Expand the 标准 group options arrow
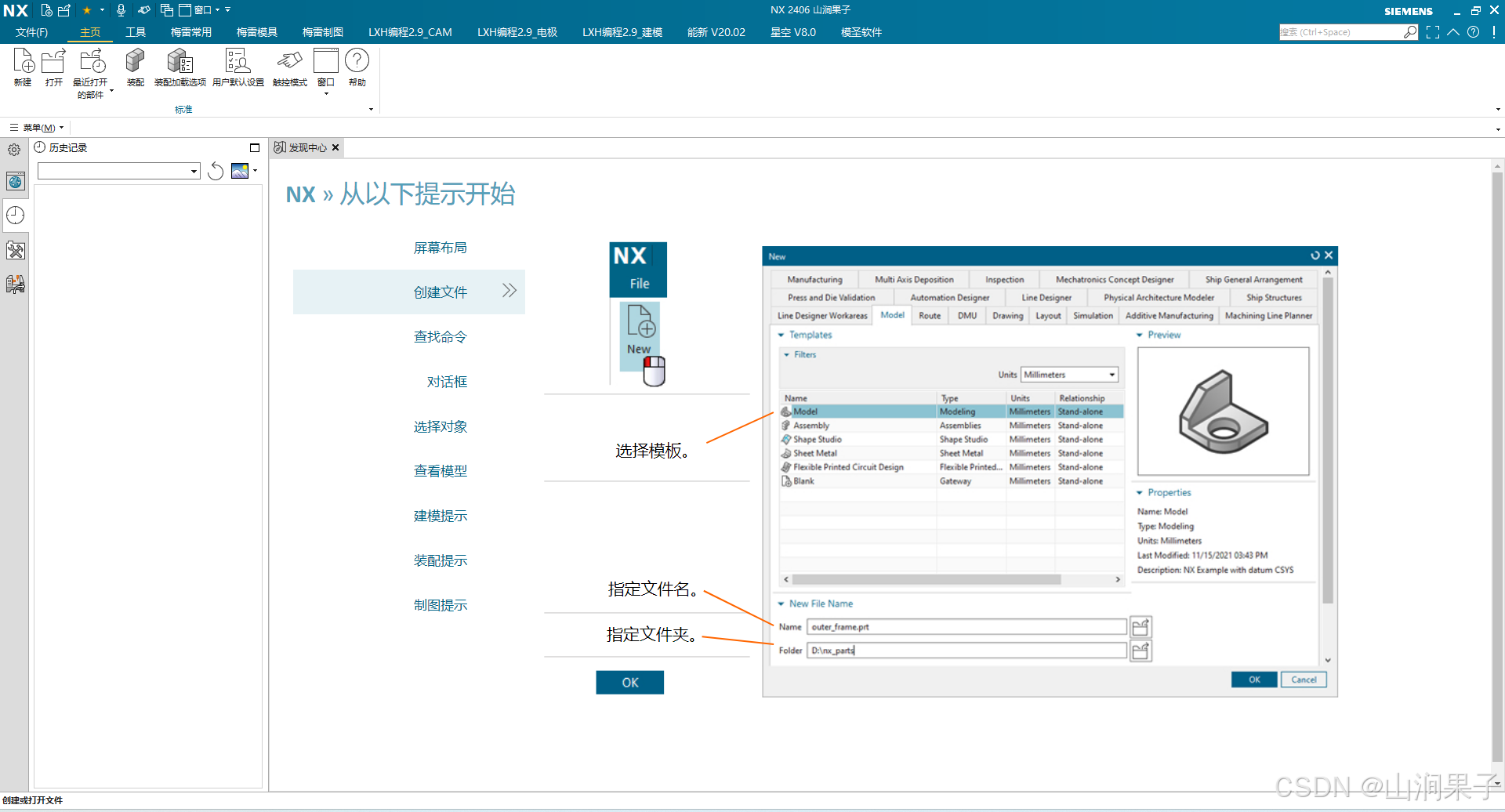 coord(371,110)
